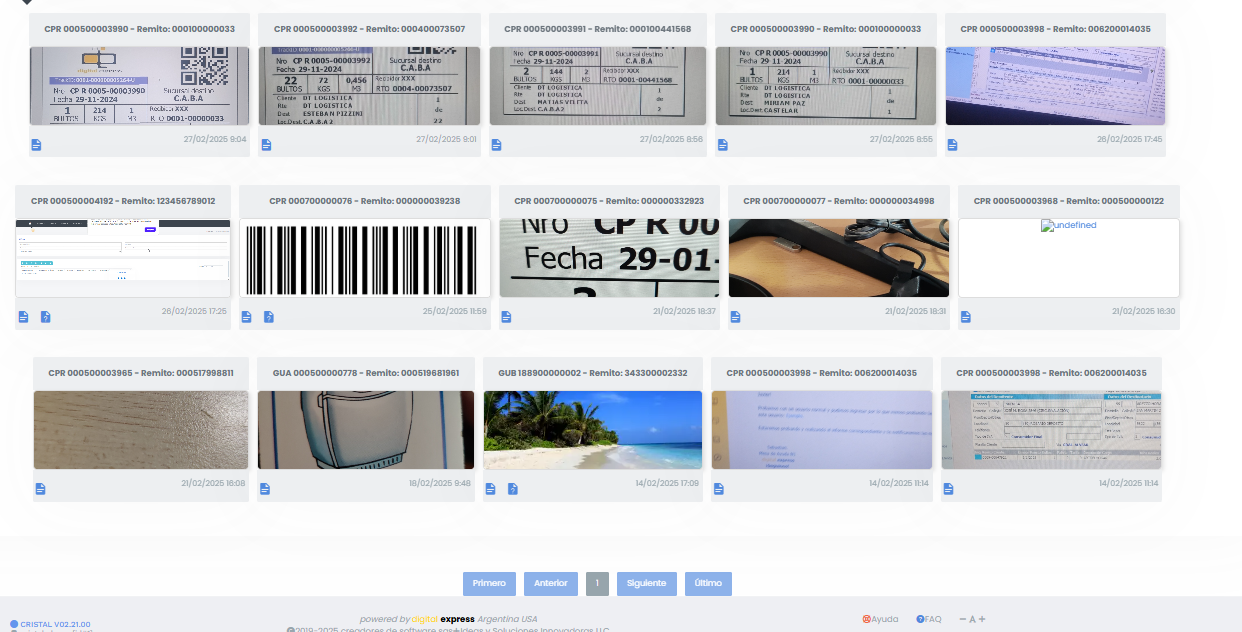Open beach photo thumbnail of GUB 188900000002
Image resolution: width=1242 pixels, height=632 pixels.
(593, 430)
